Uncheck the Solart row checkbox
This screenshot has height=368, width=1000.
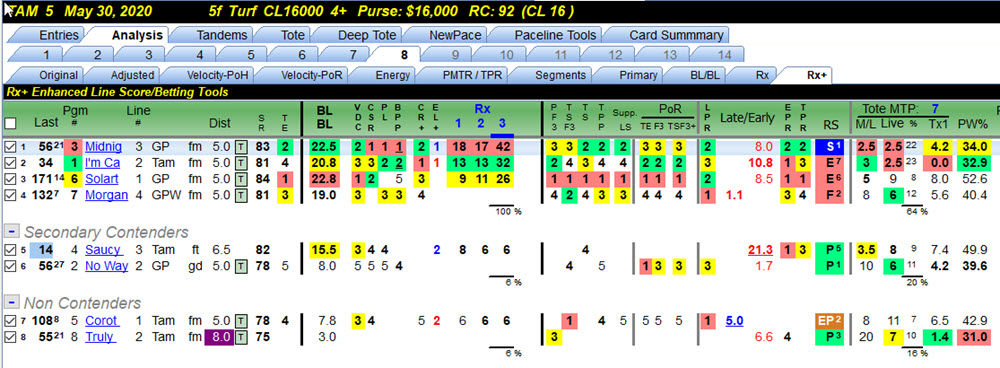click(10, 179)
